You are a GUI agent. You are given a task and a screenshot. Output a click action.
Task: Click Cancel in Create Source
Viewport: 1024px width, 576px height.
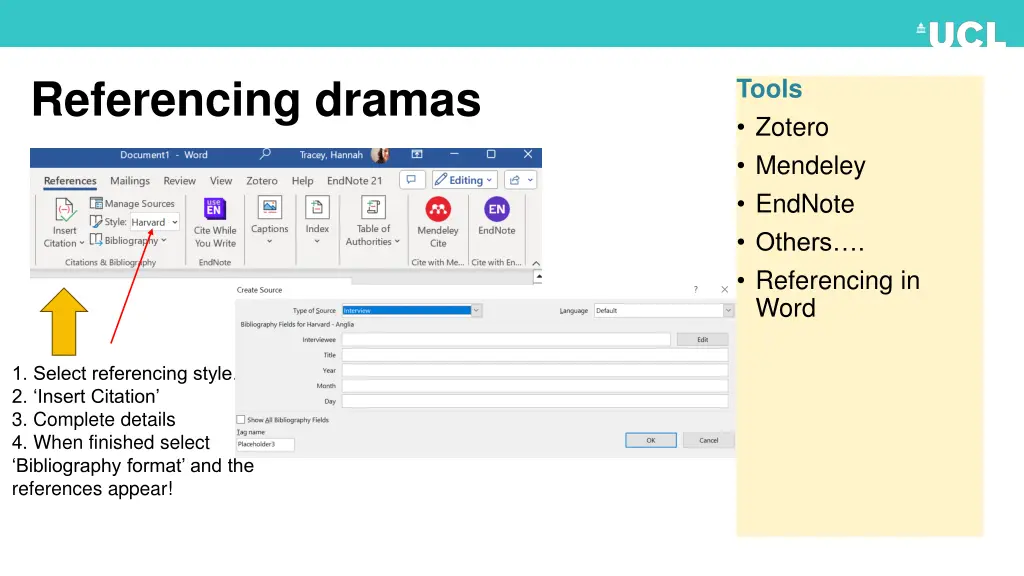[709, 440]
